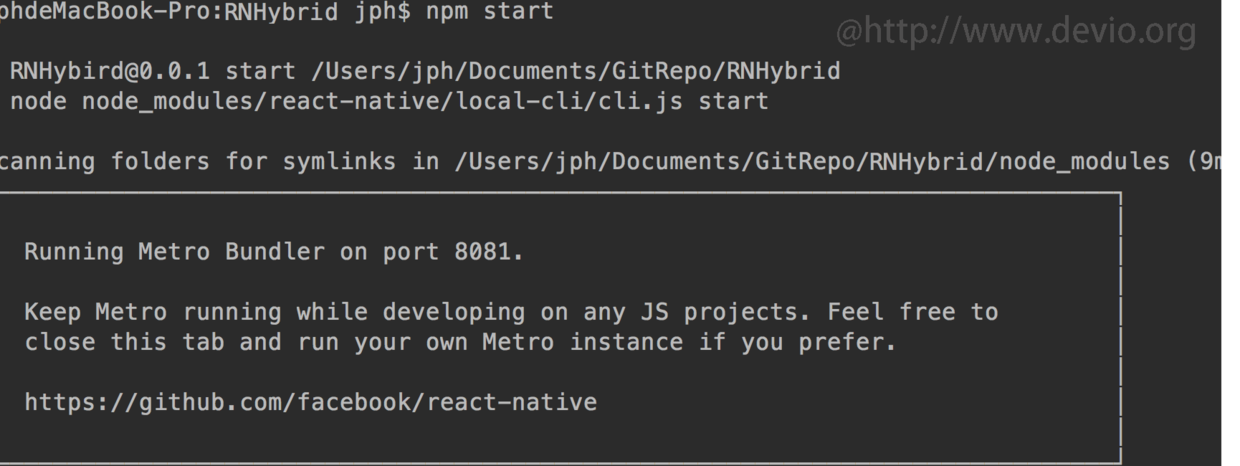Click the 'npm start' command prompt line

click(276, 14)
